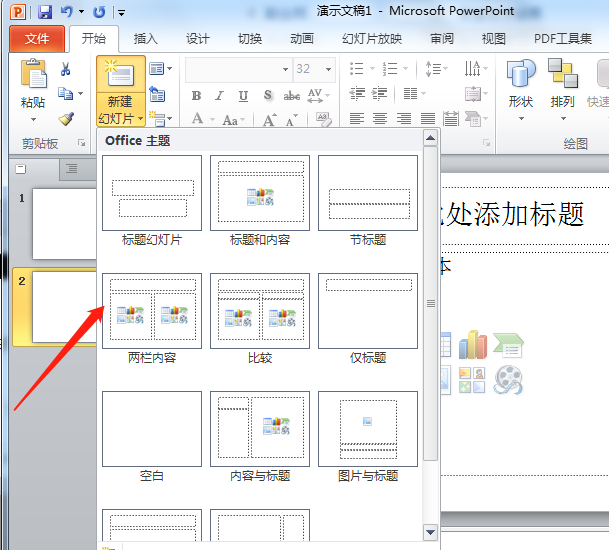Click the Increase Font Size icon

[270, 120]
